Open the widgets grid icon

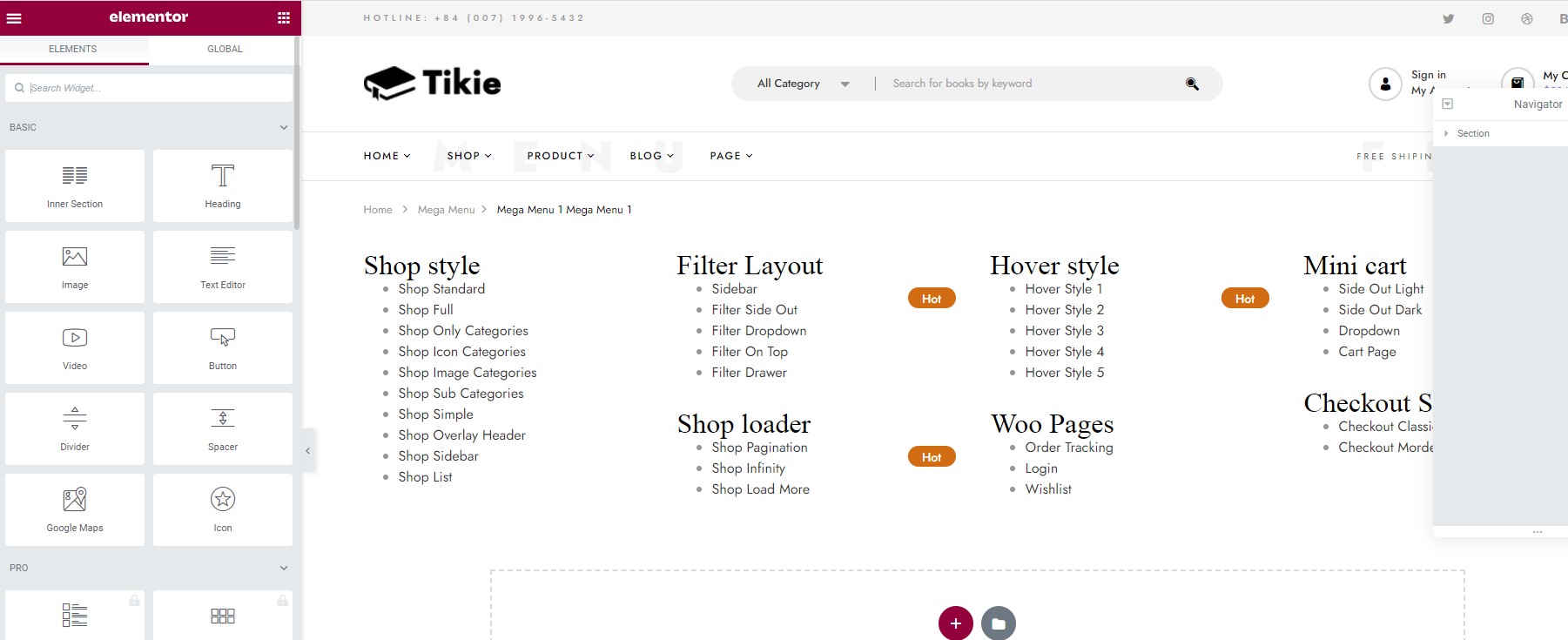(x=283, y=17)
